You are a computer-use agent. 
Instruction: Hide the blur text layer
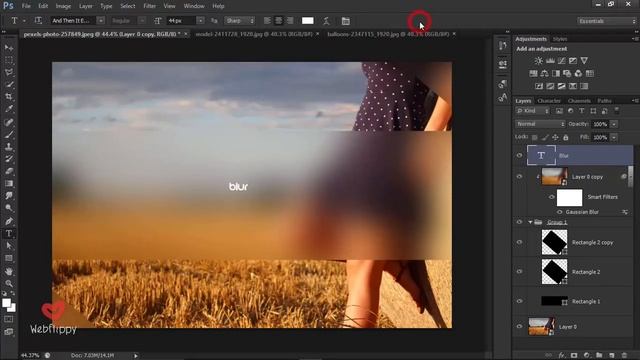tap(519, 156)
